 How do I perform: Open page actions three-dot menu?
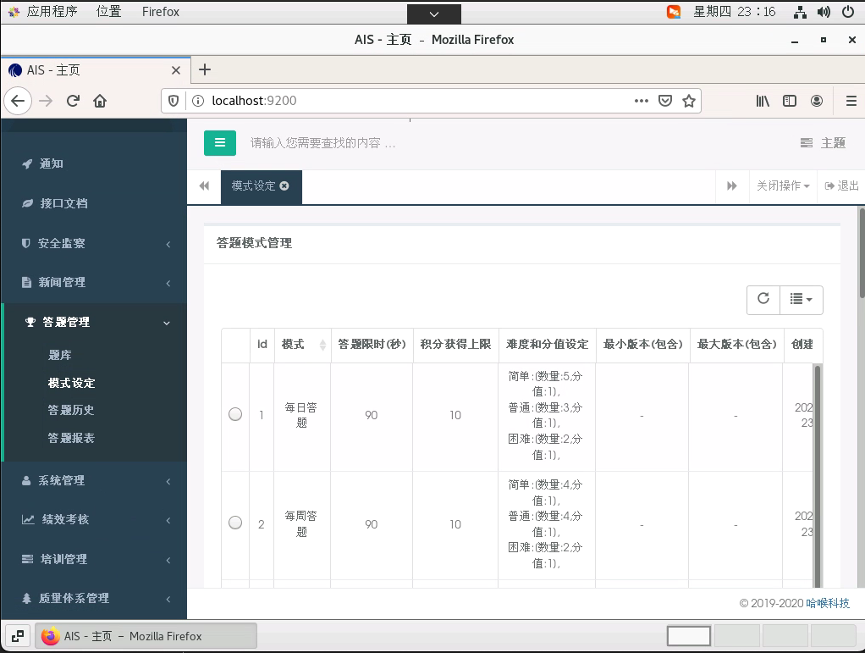tap(641, 101)
